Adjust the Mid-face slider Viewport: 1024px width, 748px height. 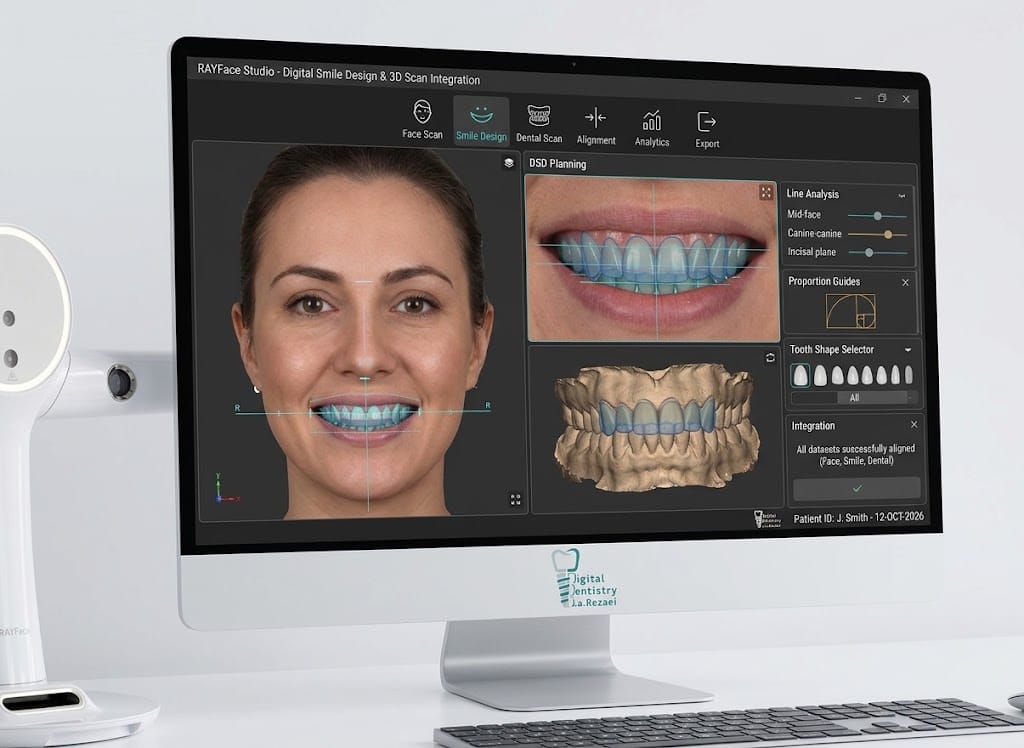point(877,216)
